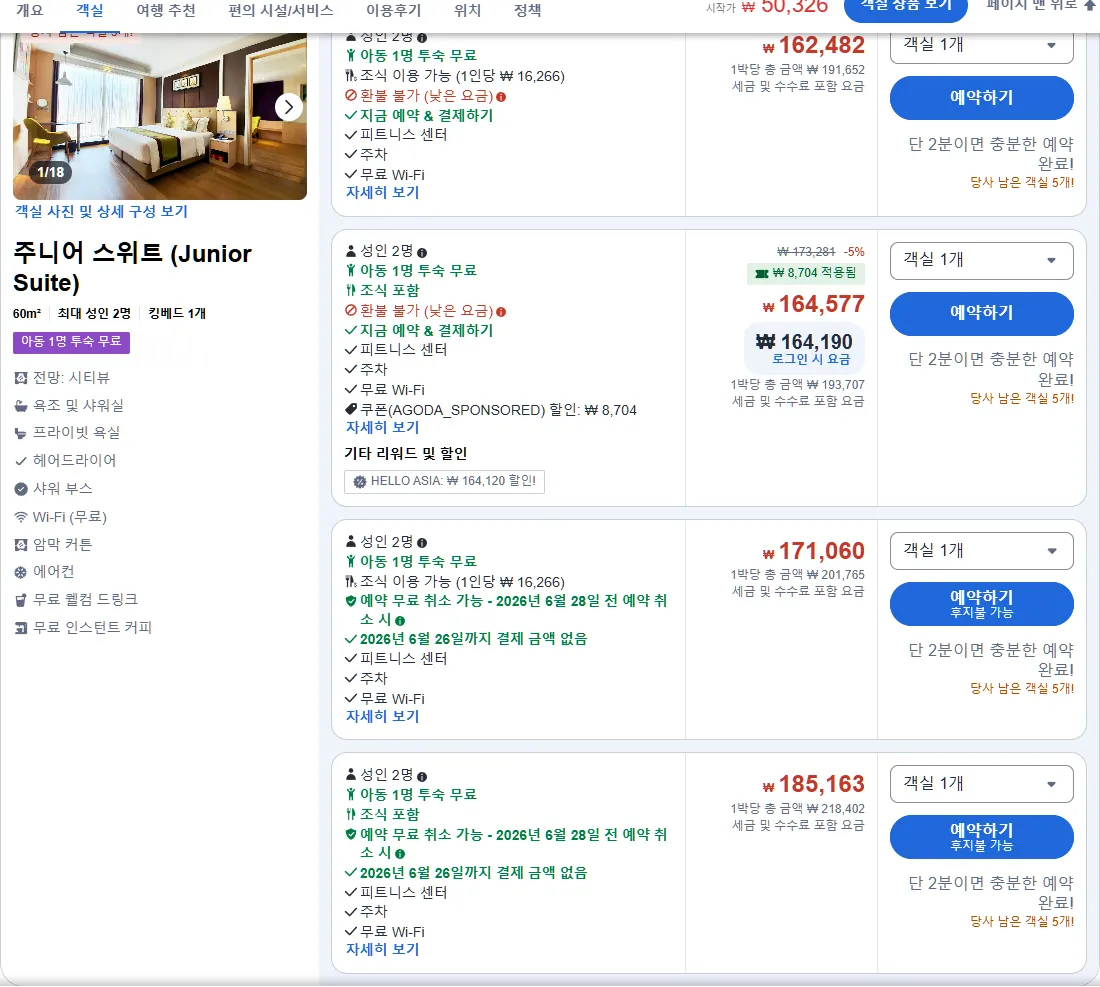Viewport: 1100px width, 987px height.
Task: Click the Junior Suite room photo
Action: (x=160, y=116)
